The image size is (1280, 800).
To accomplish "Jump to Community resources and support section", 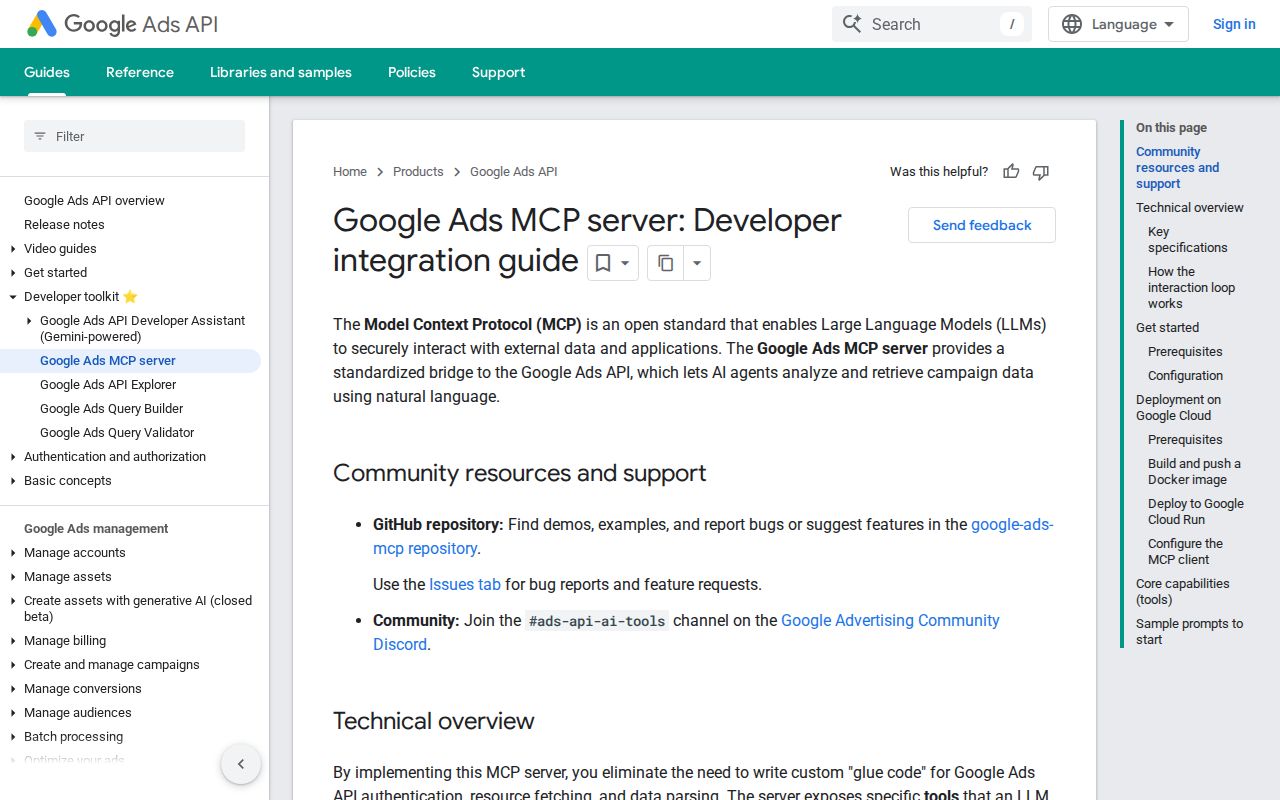I will [x=1178, y=168].
